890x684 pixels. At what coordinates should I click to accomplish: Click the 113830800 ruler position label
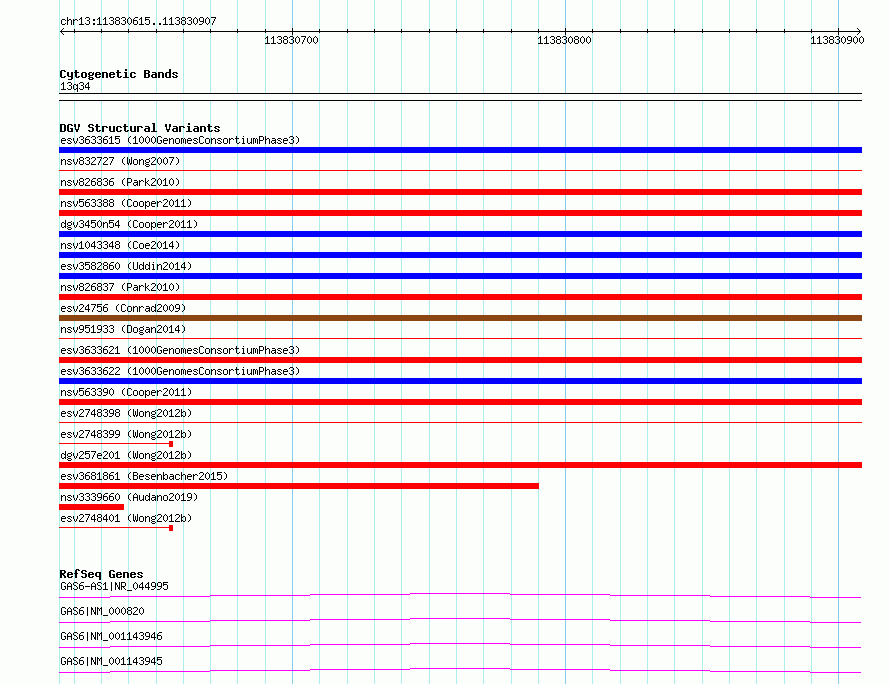pos(564,40)
